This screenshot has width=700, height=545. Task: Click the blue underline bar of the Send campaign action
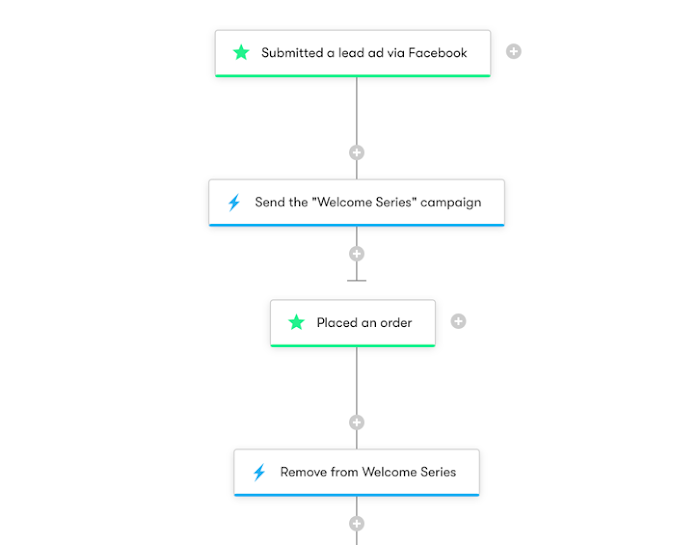tap(357, 225)
